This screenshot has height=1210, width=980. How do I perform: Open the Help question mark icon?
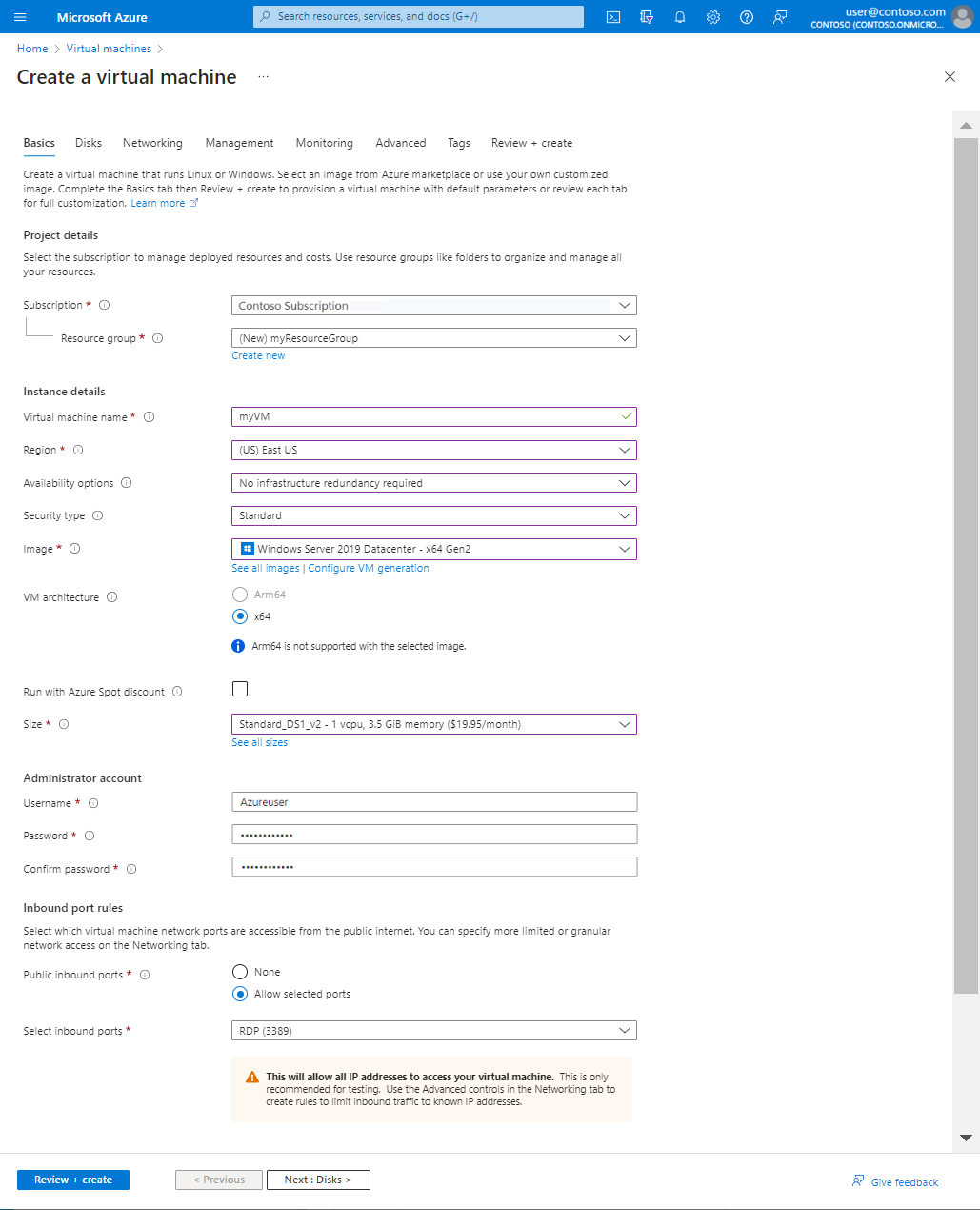click(747, 17)
